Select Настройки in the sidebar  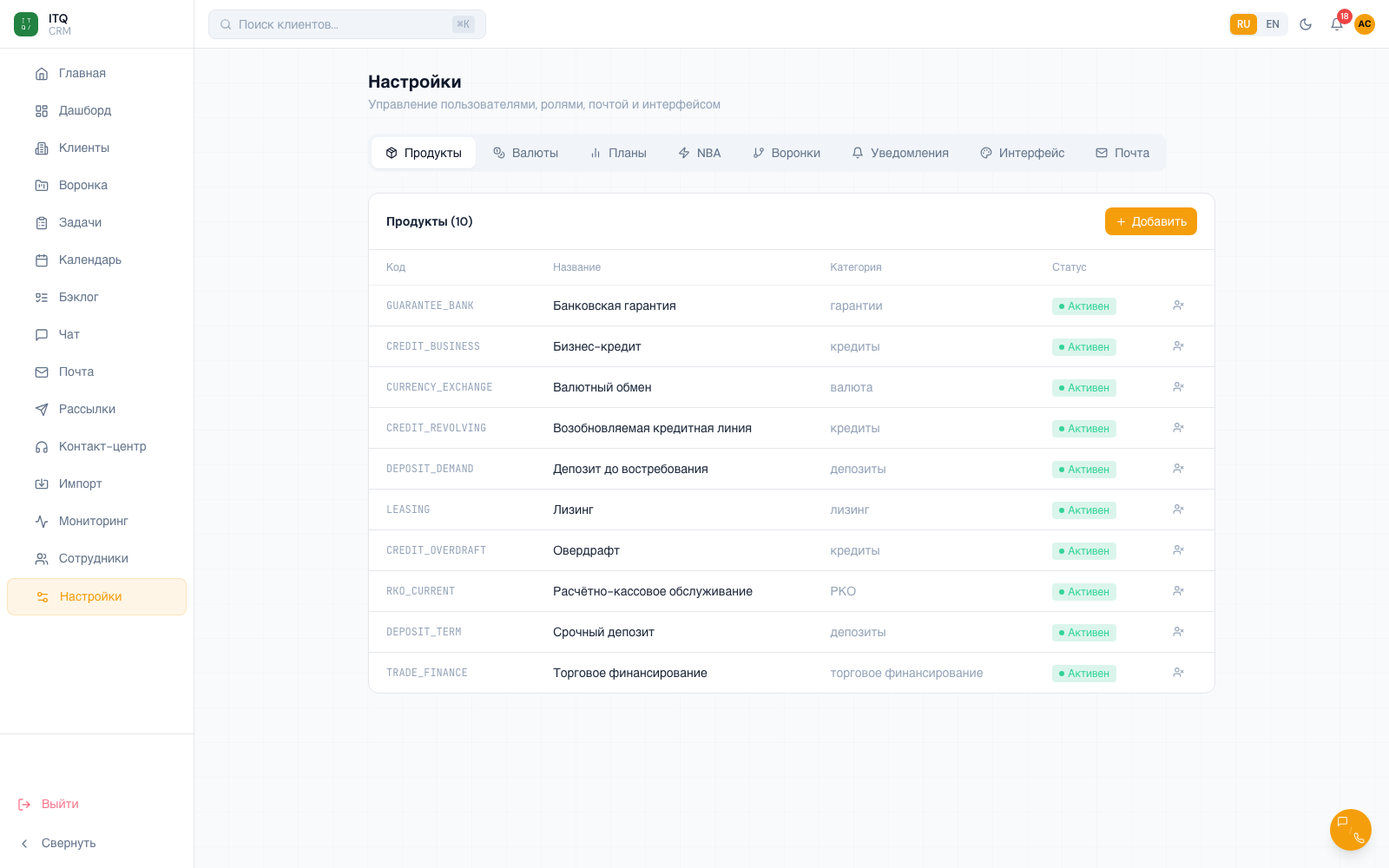[96, 596]
